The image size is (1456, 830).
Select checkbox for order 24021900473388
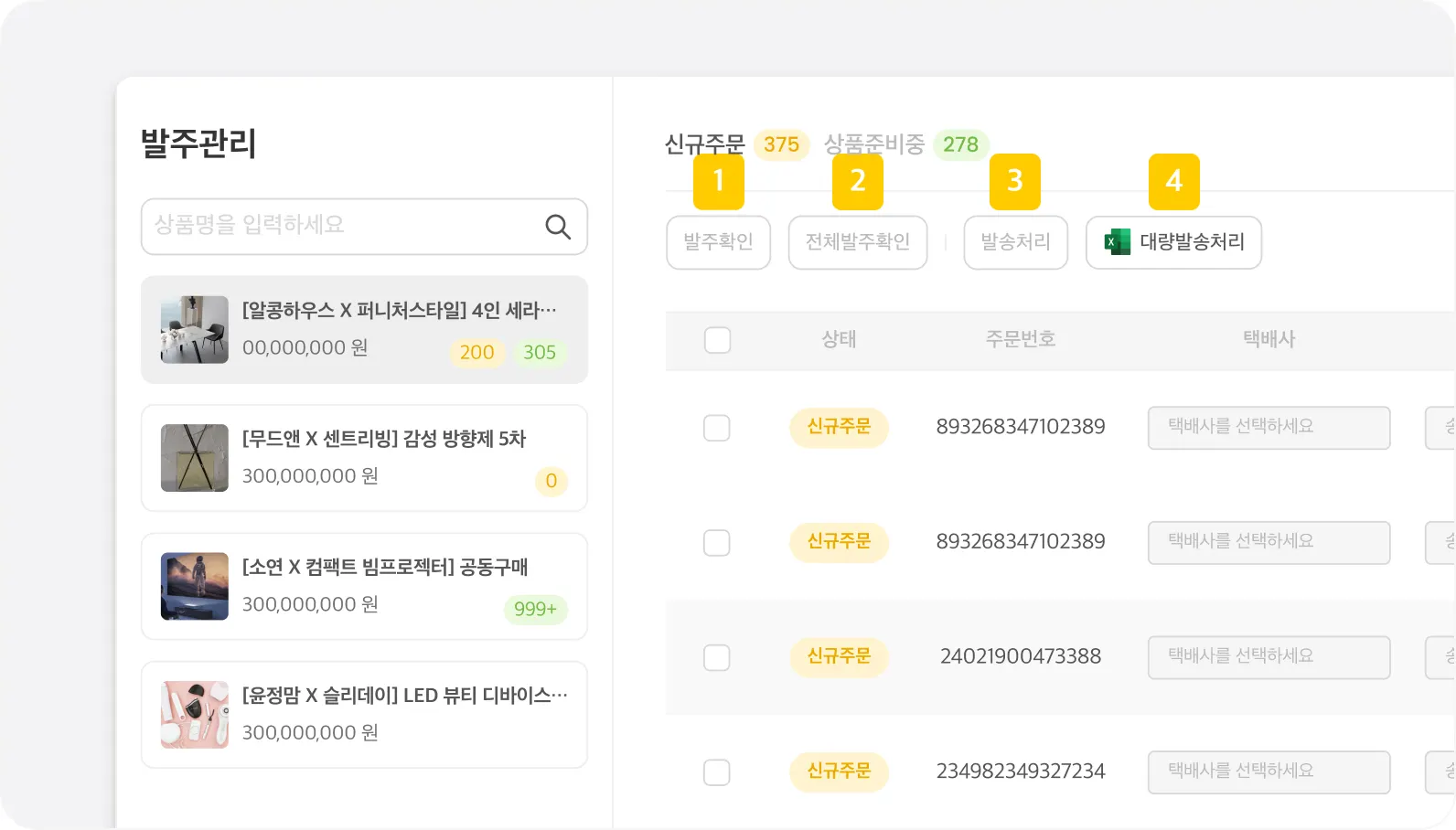point(717,657)
